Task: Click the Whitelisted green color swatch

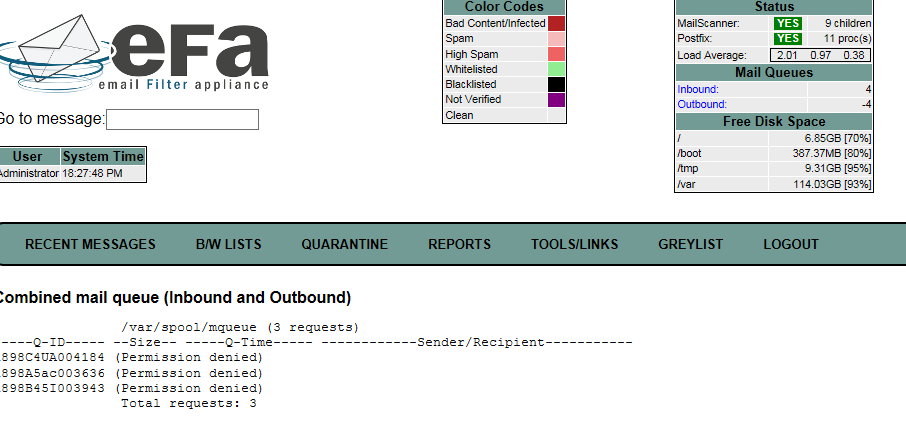Action: point(556,69)
